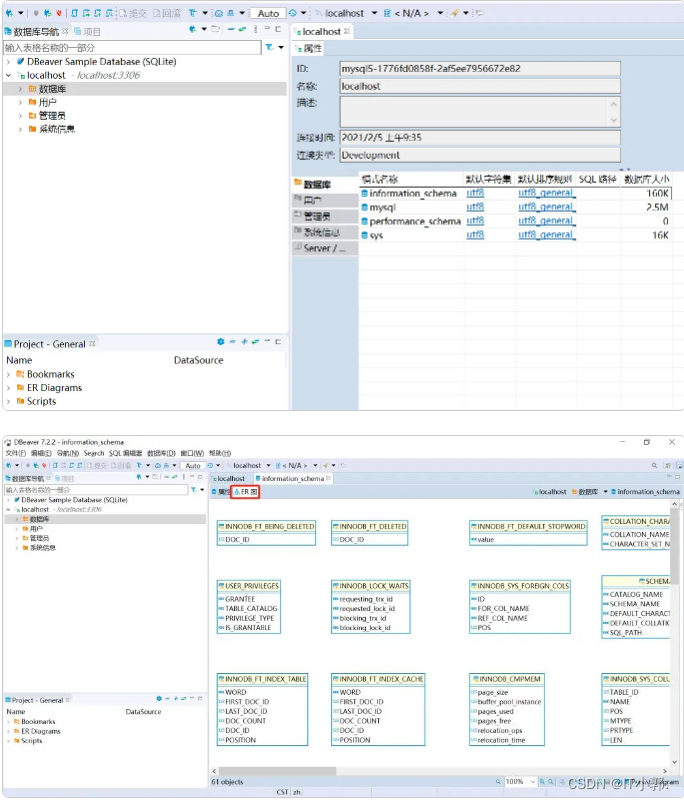
Task: Expand 用户 folder in upper navigator tree
Action: 20,103
